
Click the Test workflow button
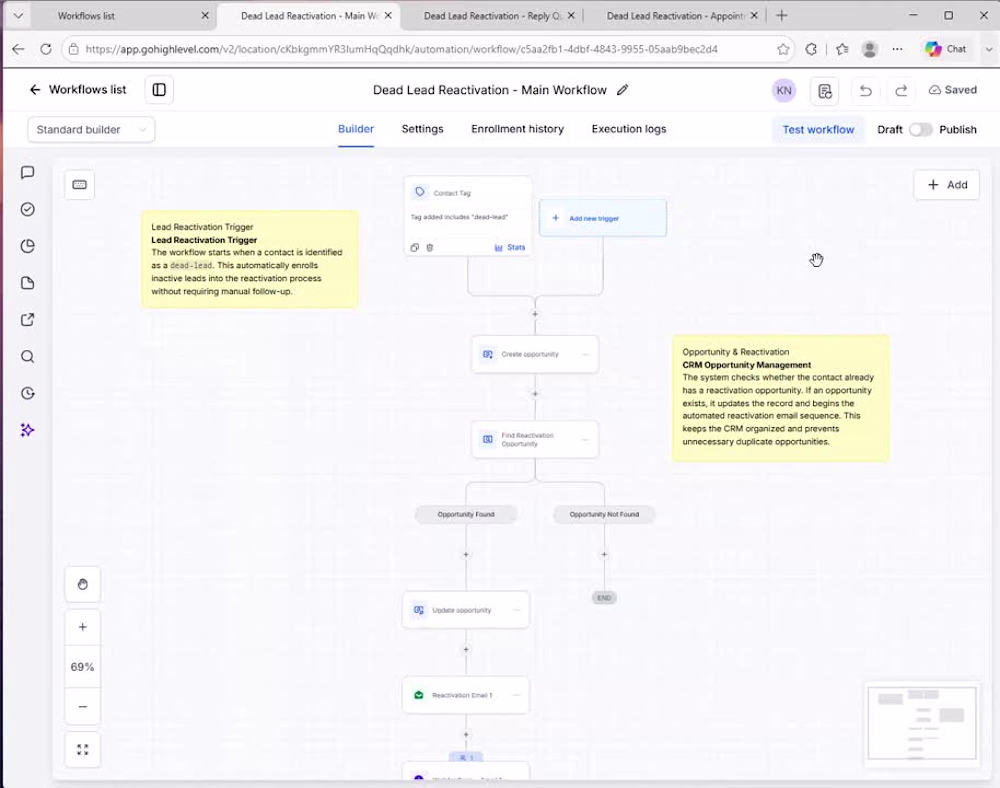click(818, 129)
